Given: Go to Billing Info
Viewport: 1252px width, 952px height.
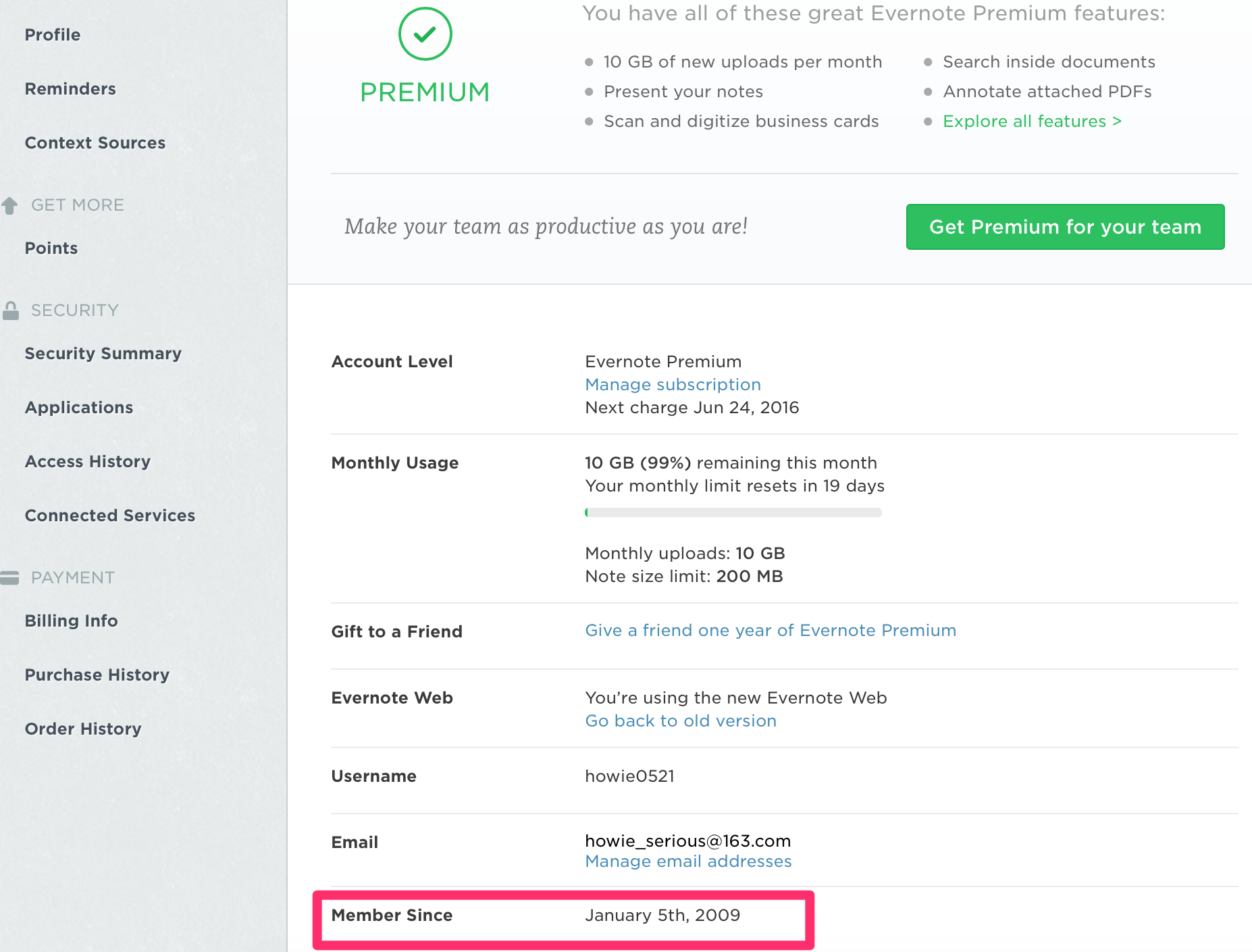Looking at the screenshot, I should [x=72, y=621].
